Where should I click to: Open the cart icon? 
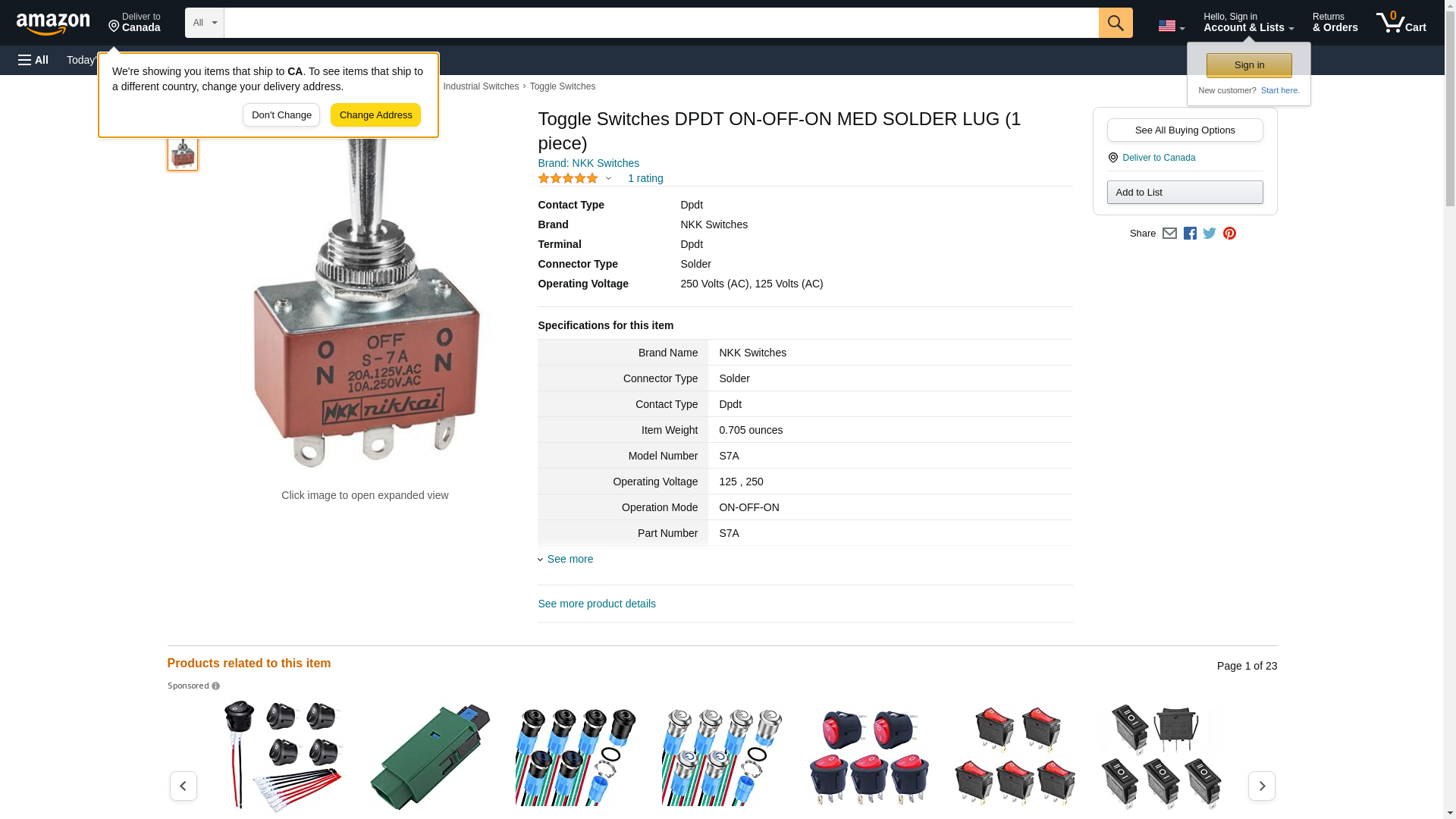tap(1401, 23)
